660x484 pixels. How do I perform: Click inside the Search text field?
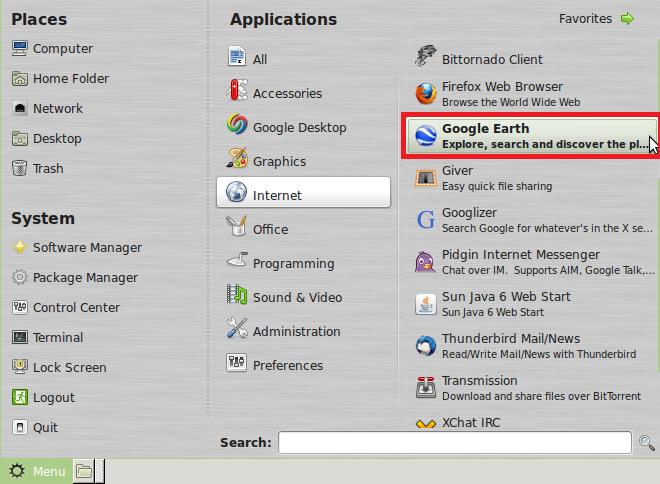click(455, 442)
